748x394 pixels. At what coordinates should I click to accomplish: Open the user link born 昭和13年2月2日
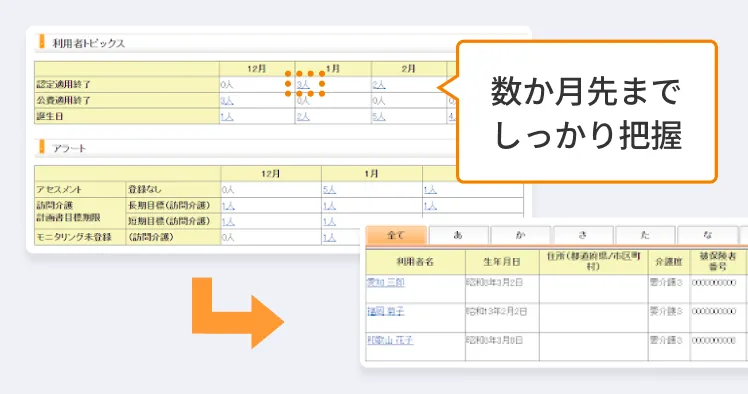pos(385,311)
